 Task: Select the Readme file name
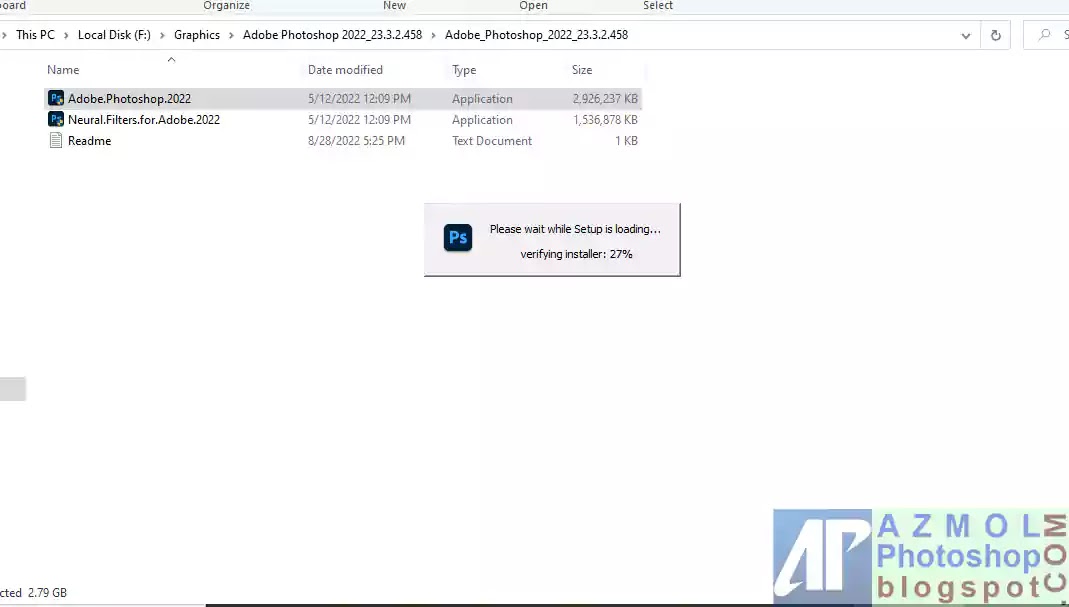(x=89, y=140)
